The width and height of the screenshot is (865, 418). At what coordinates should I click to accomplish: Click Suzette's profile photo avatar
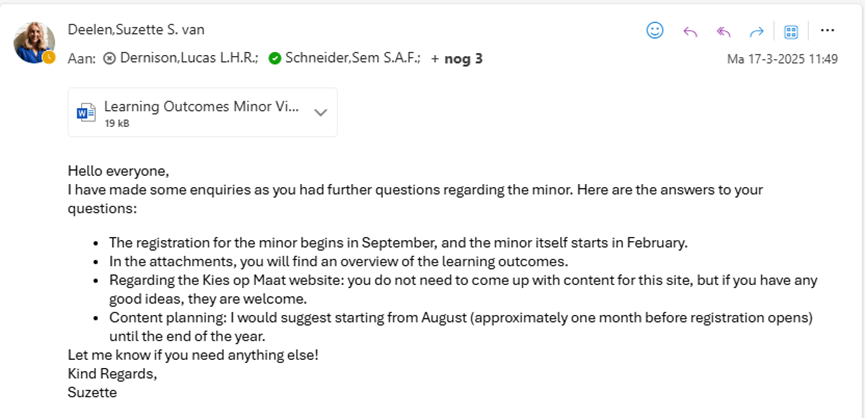34,41
